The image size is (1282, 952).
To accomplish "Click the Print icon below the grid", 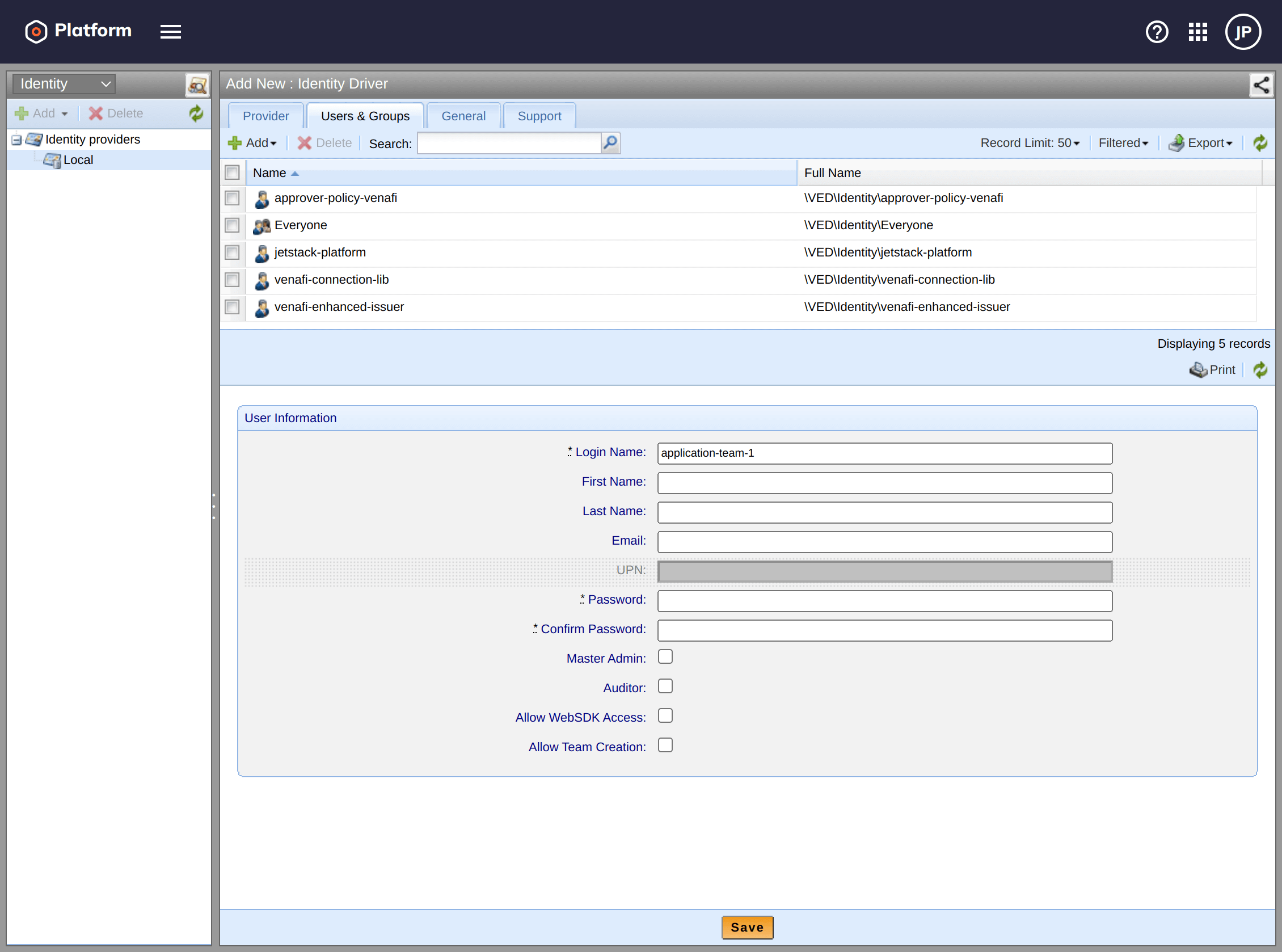I will tap(1198, 370).
